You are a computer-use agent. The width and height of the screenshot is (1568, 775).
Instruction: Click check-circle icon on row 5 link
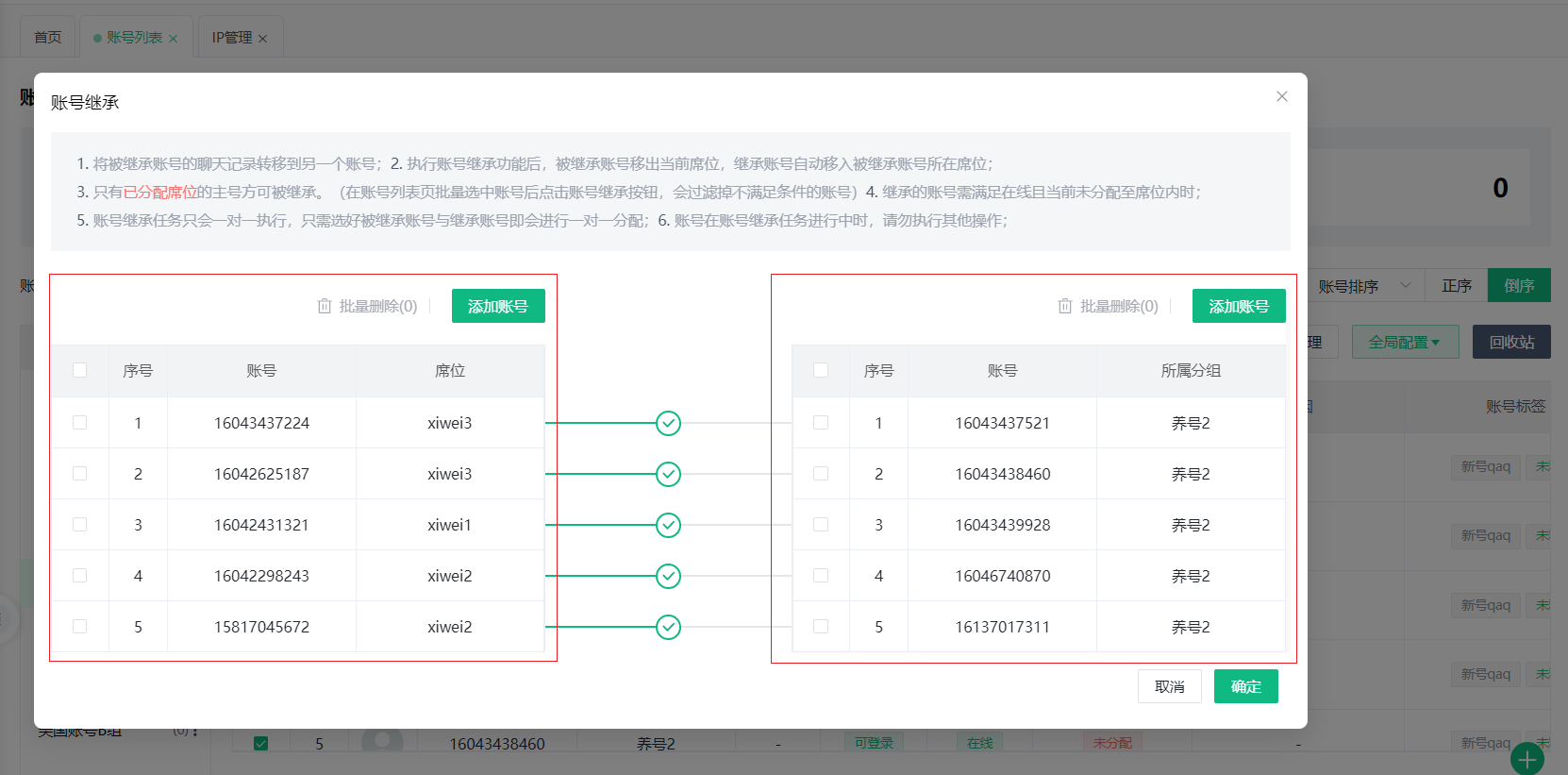668,627
